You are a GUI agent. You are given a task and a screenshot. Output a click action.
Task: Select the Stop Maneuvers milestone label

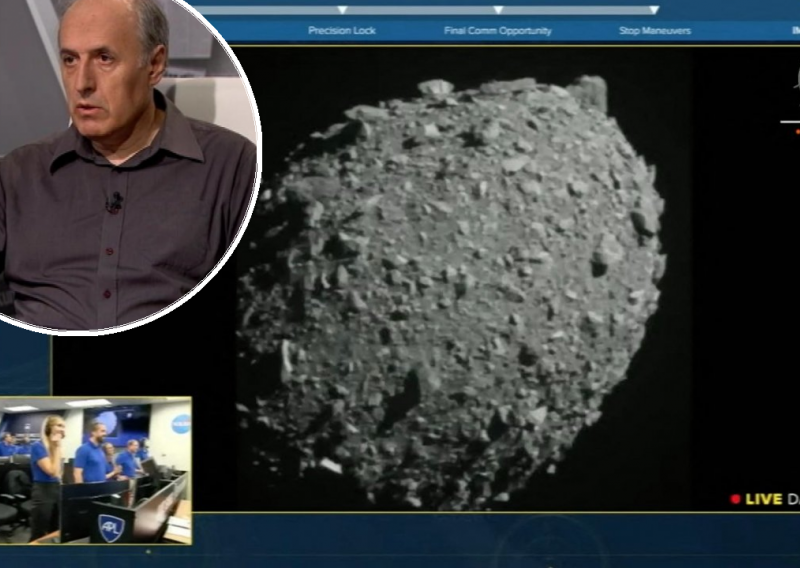click(653, 31)
